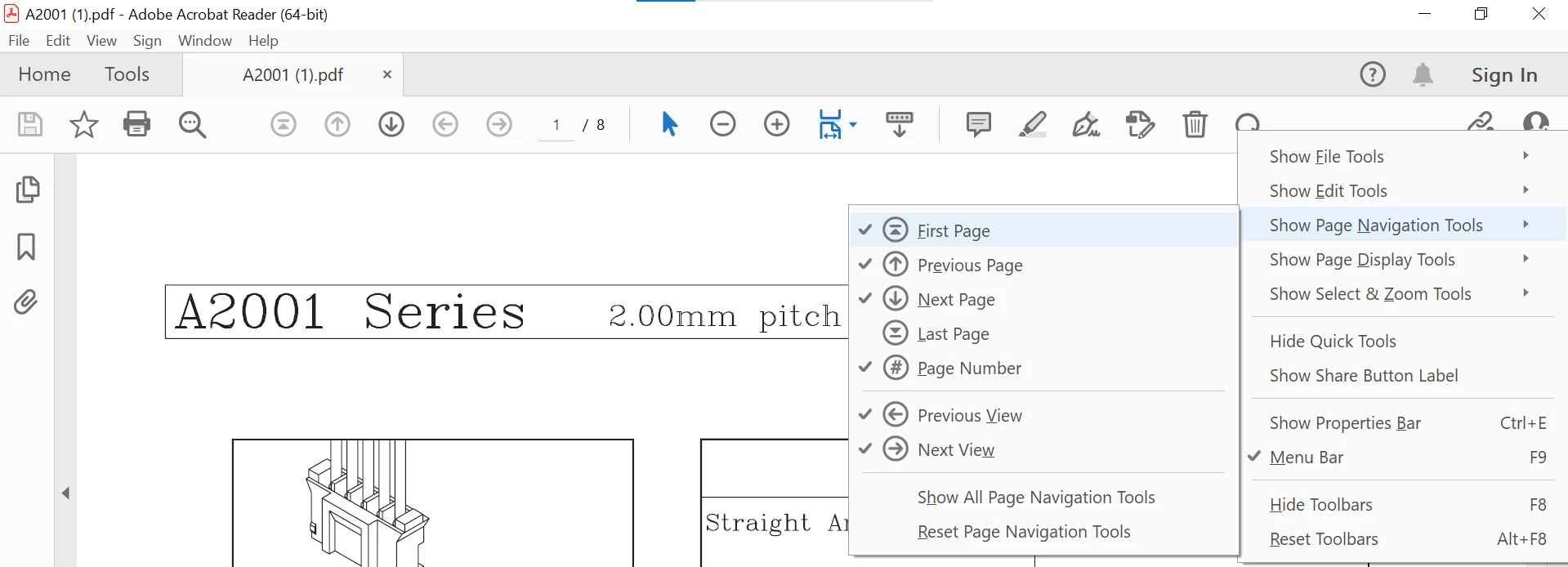Open notifications bell icon

coord(1423,74)
